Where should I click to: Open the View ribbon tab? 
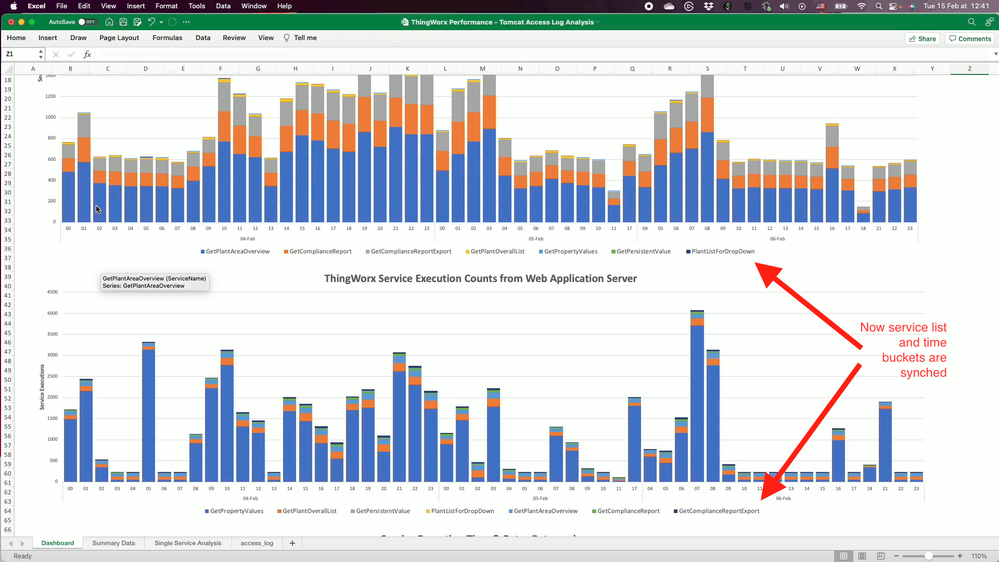tap(266, 38)
